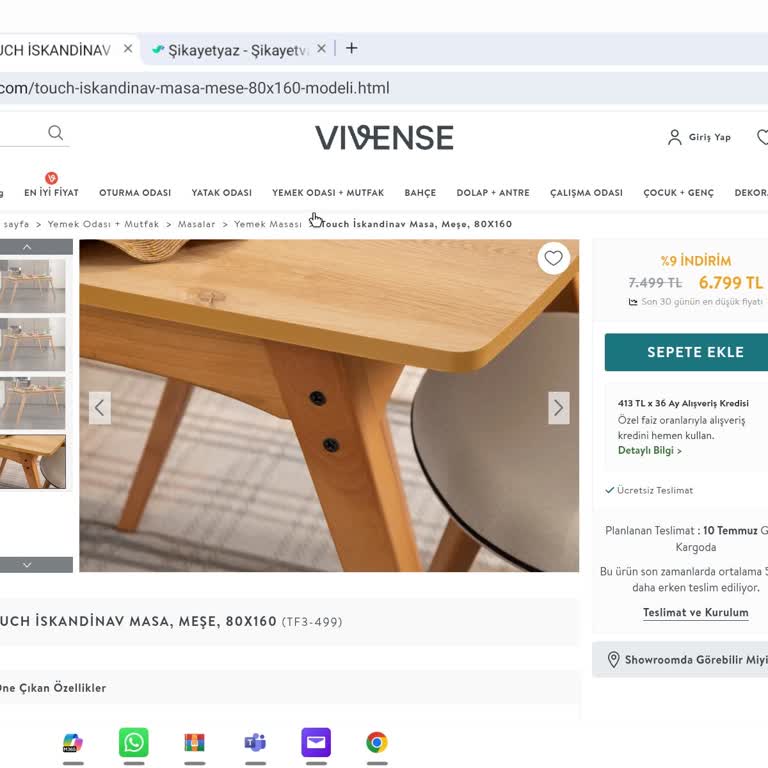
Task: Close the Şikayetyaz tab
Action: pos(321,48)
